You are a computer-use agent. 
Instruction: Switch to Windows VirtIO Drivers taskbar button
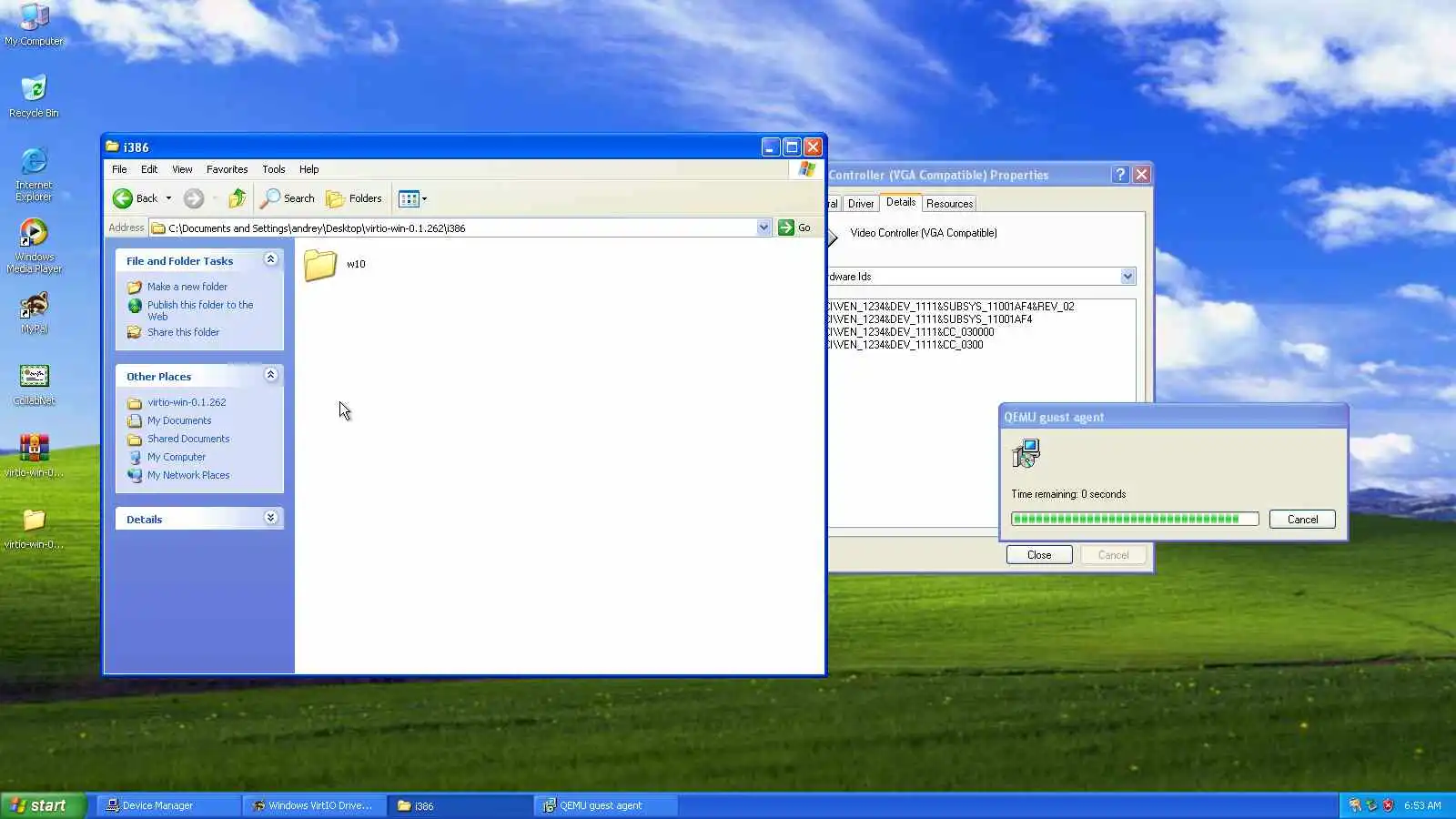coord(314,805)
